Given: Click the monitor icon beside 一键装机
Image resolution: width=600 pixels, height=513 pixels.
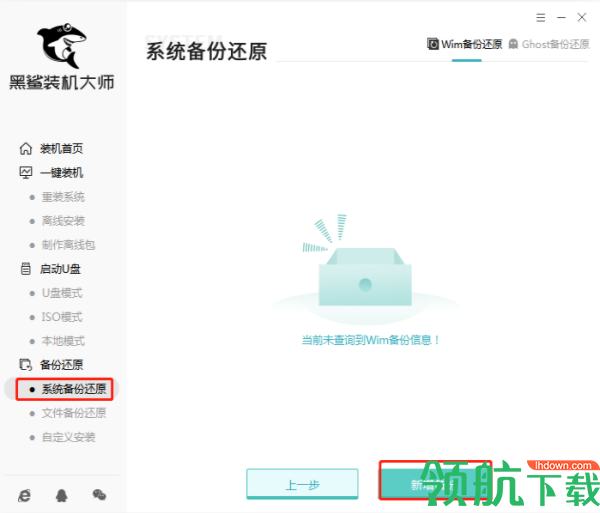Looking at the screenshot, I should [26, 173].
